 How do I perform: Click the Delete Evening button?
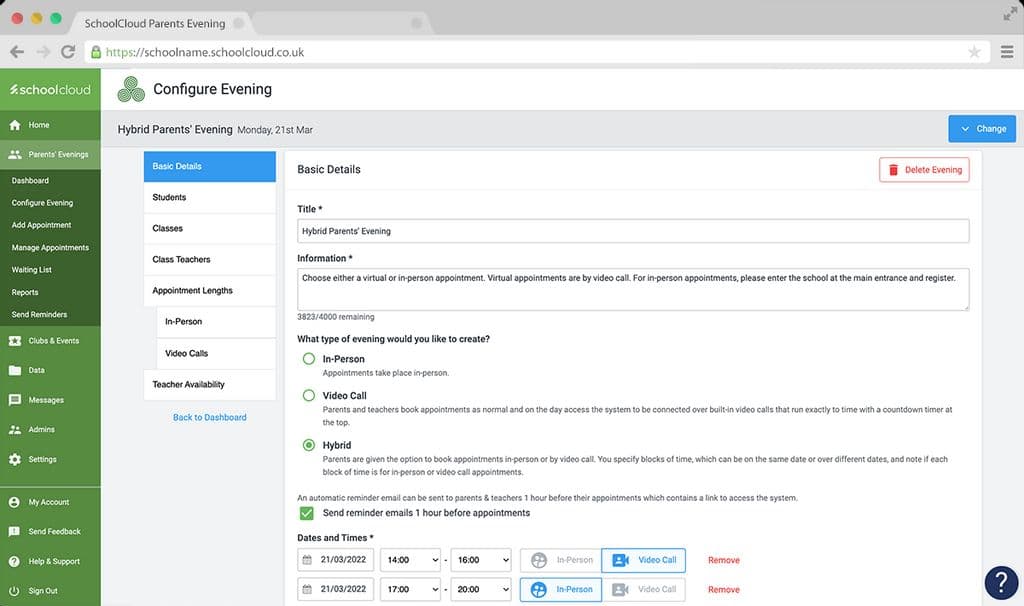(925, 169)
